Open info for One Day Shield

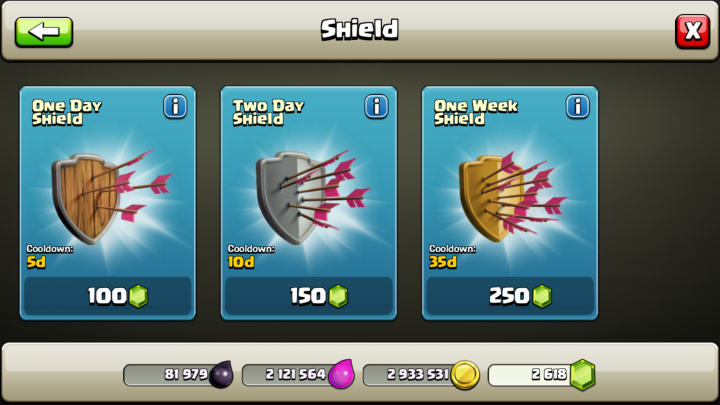175,107
